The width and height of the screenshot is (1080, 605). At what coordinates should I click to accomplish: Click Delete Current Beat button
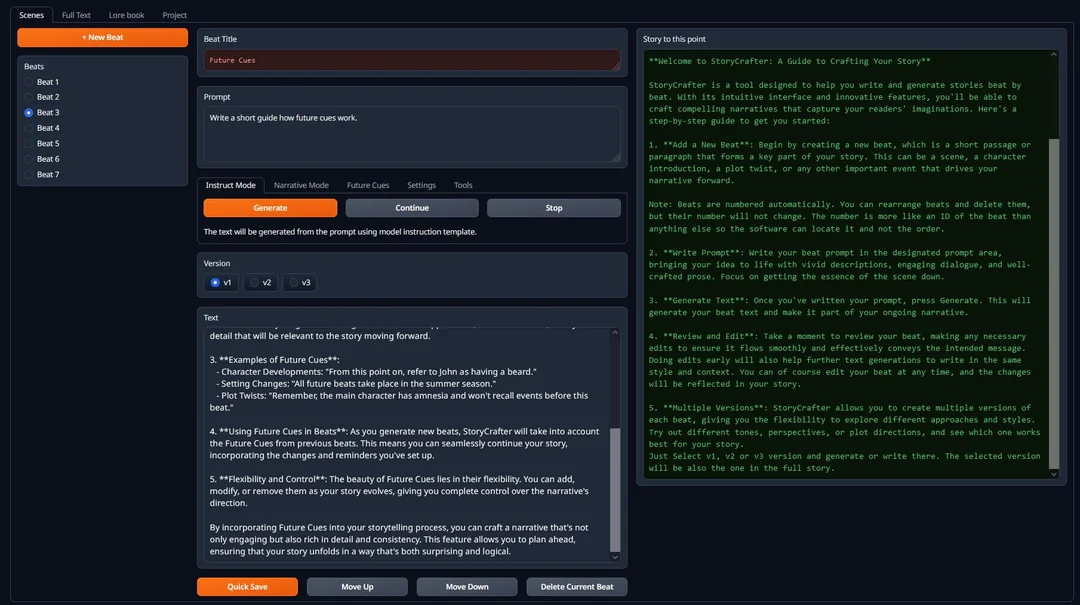pos(577,587)
